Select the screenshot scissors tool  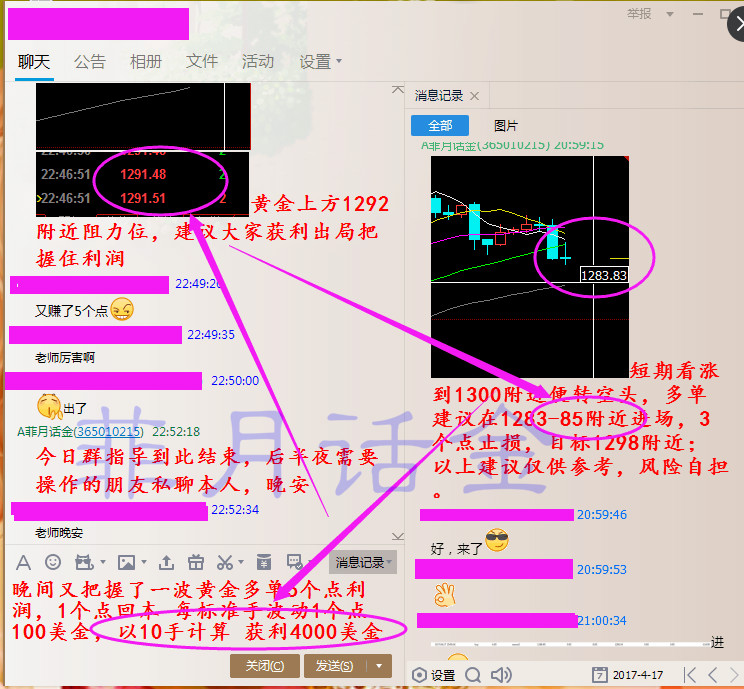225,562
